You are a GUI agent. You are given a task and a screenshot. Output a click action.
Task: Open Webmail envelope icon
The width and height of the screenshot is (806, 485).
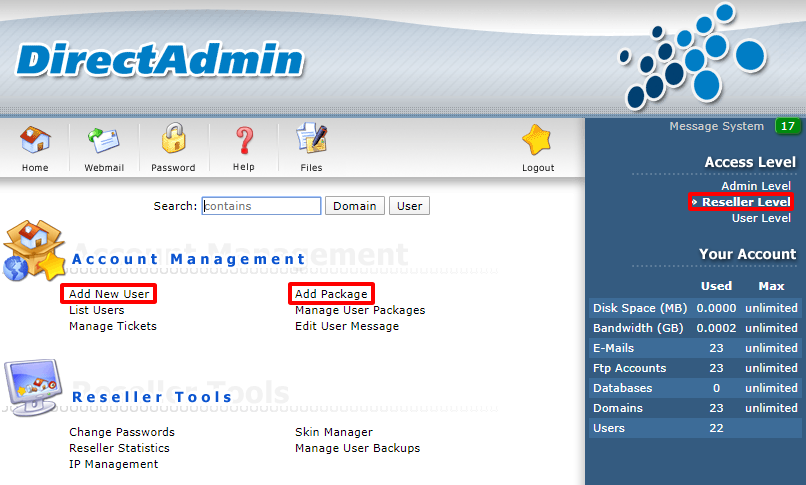click(104, 141)
